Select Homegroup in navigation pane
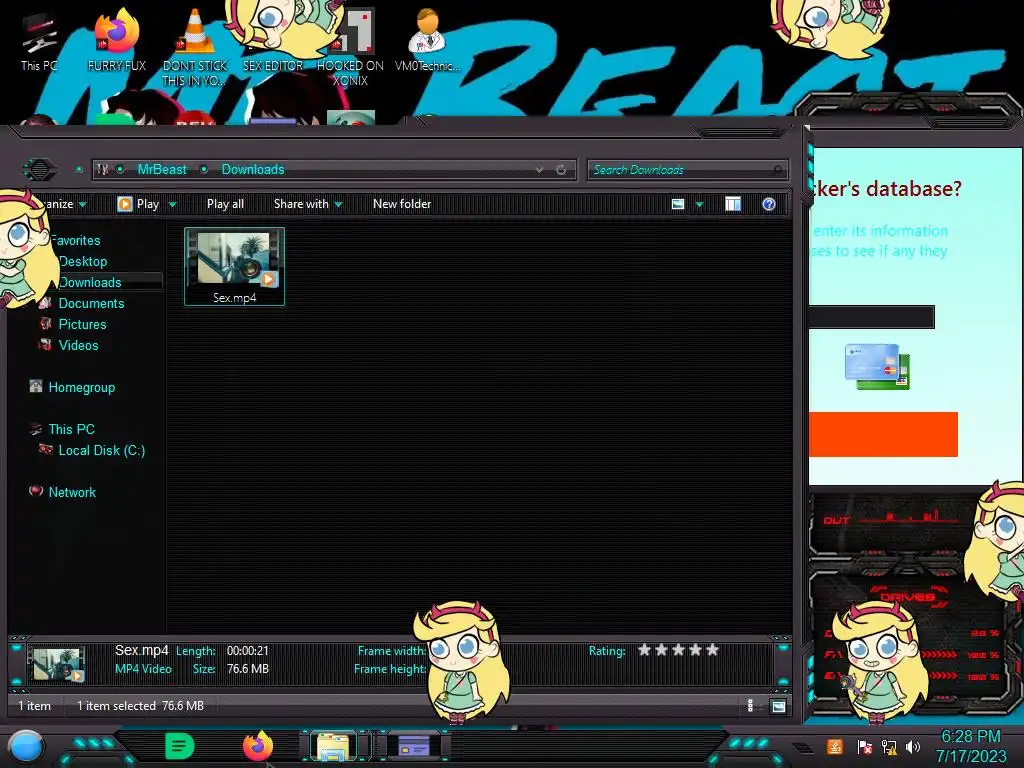The image size is (1024, 768). point(82,387)
